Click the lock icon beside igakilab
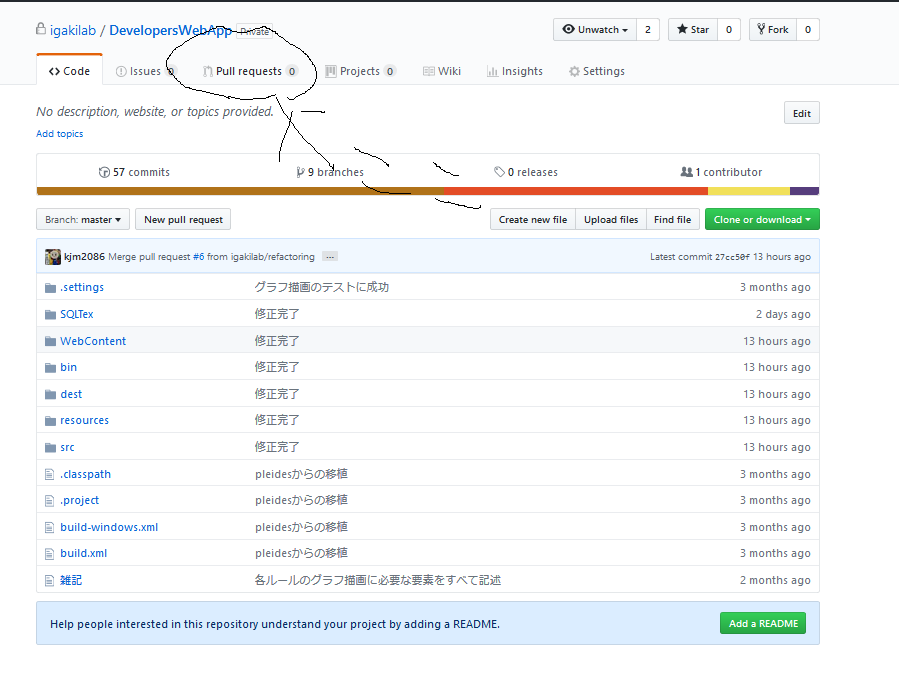Image resolution: width=899 pixels, height=686 pixels. coord(41,29)
